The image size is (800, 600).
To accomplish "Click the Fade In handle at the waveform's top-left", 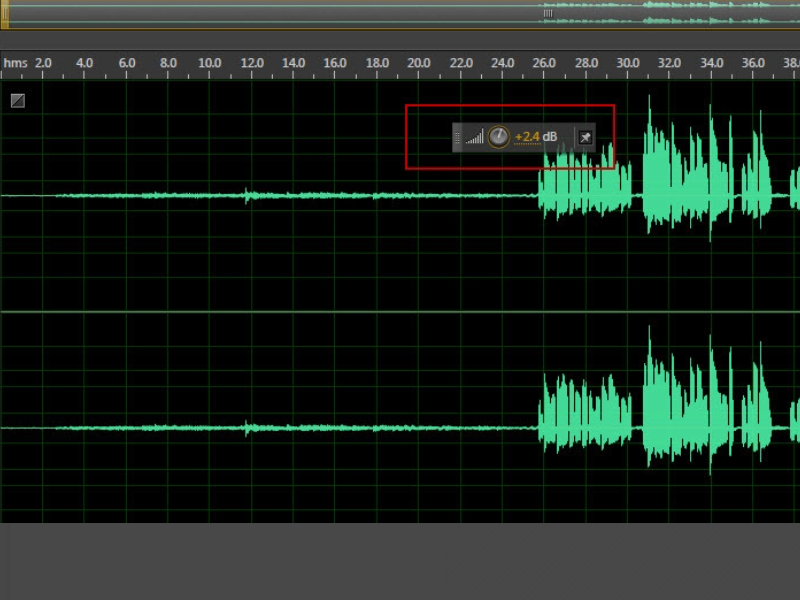I will tap(18, 100).
